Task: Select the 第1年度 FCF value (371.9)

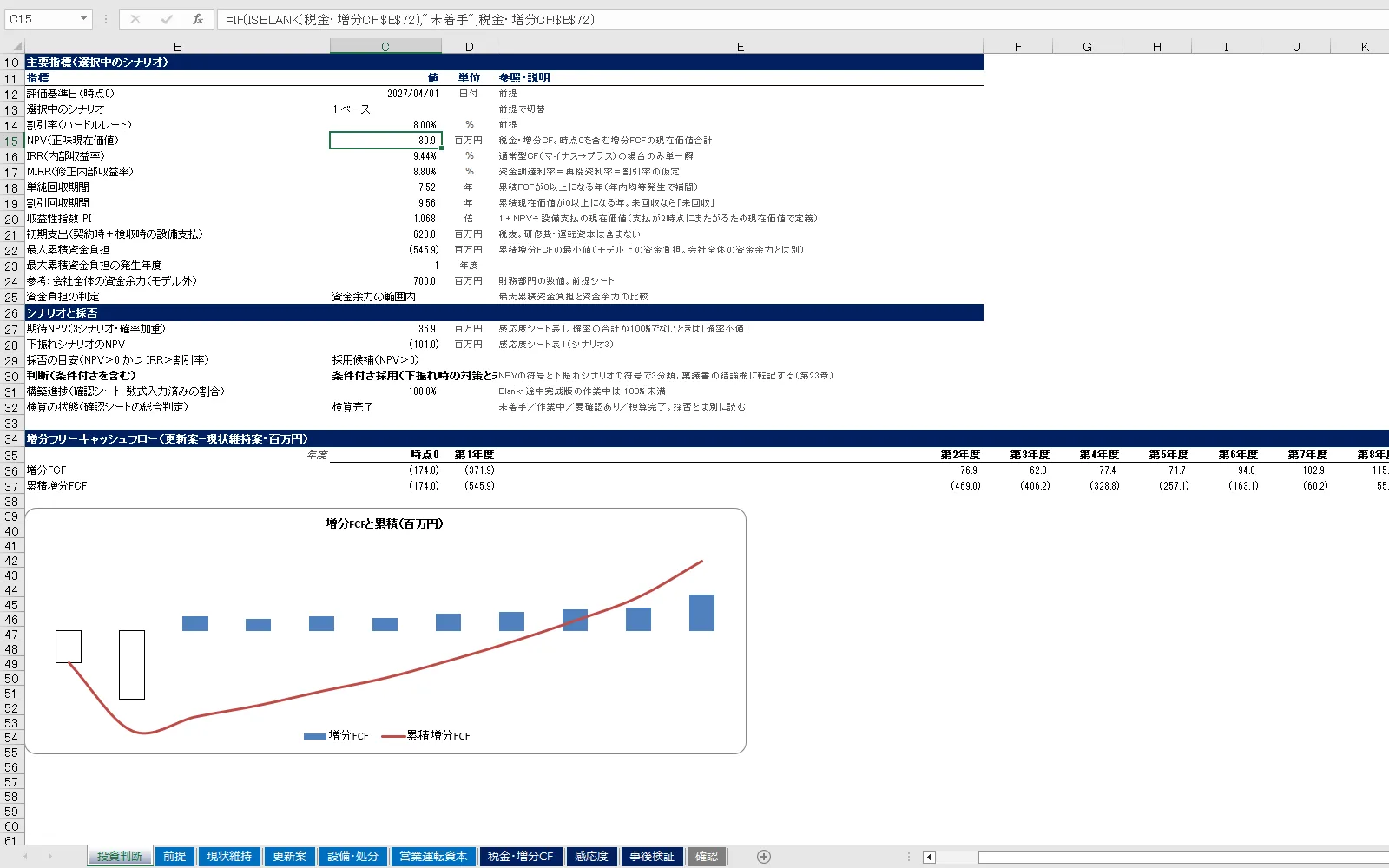Action: [470, 470]
